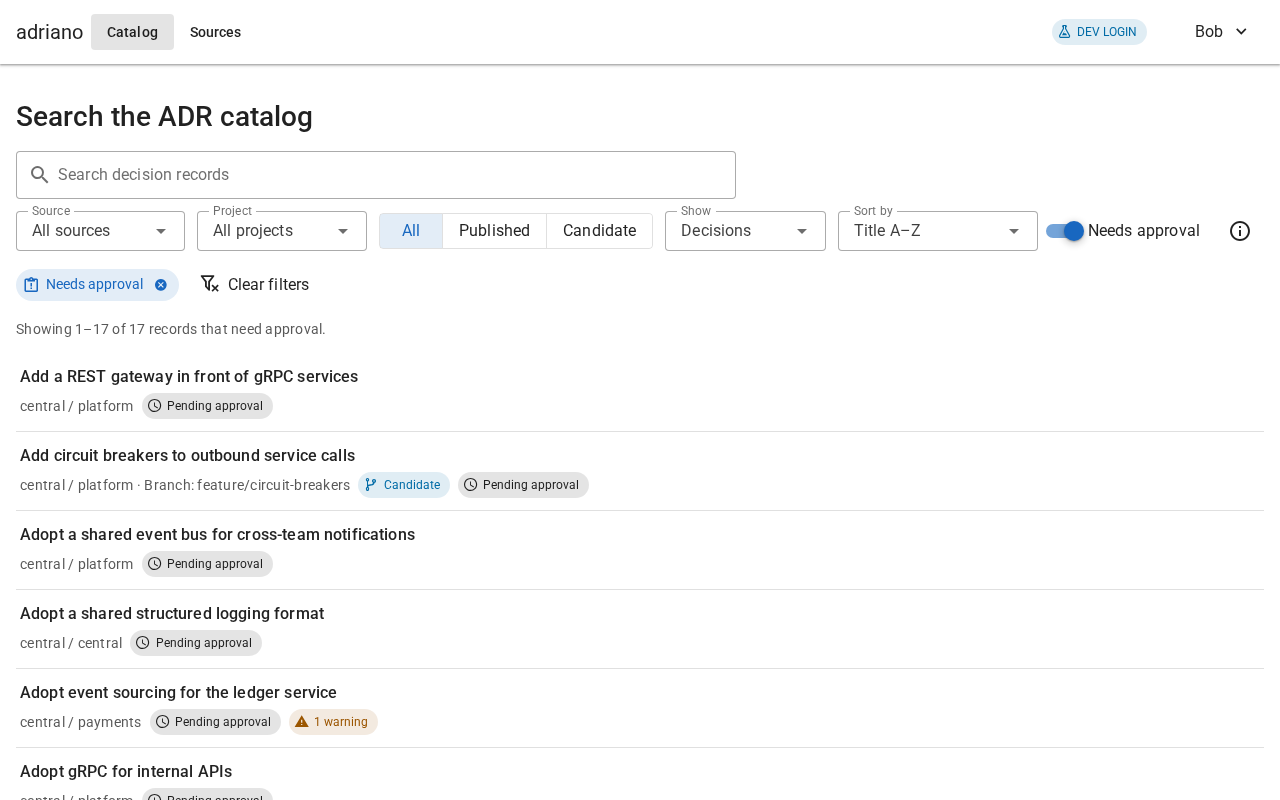Viewport: 1280px width, 800px height.
Task: Remove the Needs approval filter chip
Action: (x=161, y=285)
